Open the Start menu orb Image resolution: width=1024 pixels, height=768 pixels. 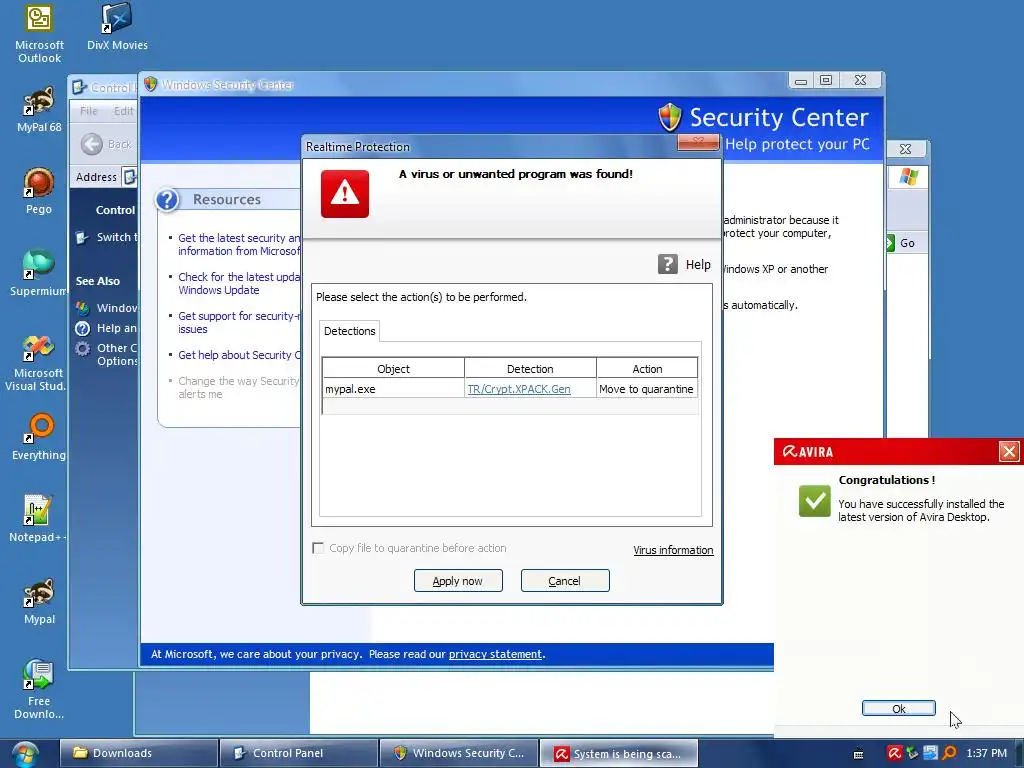click(24, 754)
